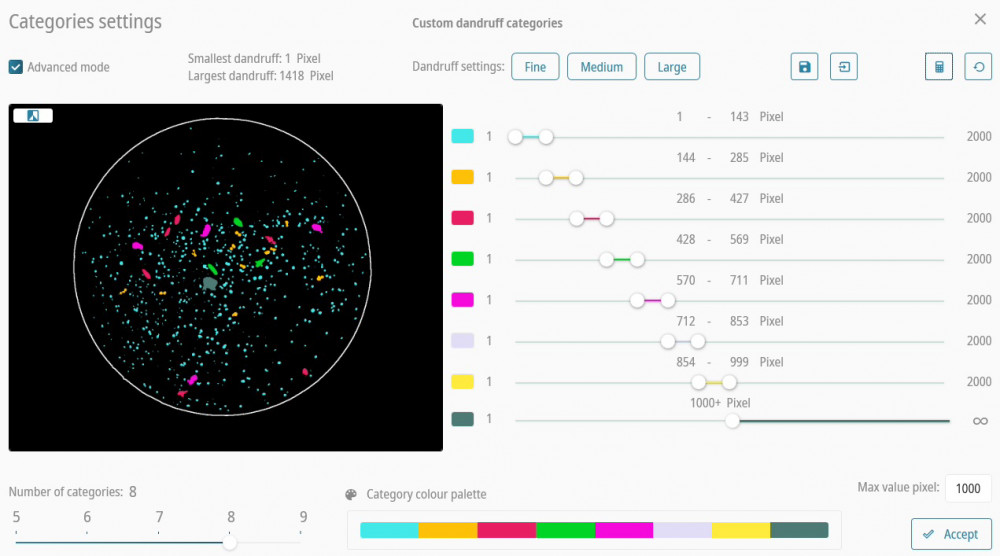Viewport: 1000px width, 556px height.
Task: Click the calculator icon button
Action: coord(938,67)
